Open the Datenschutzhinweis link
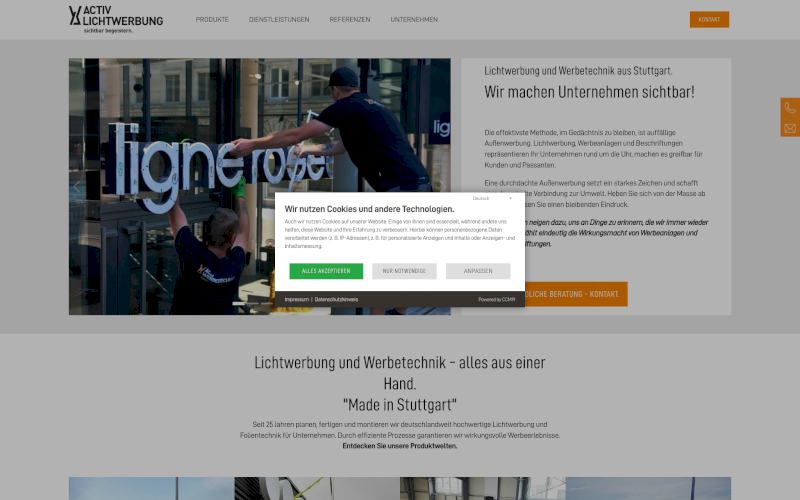 pyautogui.click(x=336, y=299)
